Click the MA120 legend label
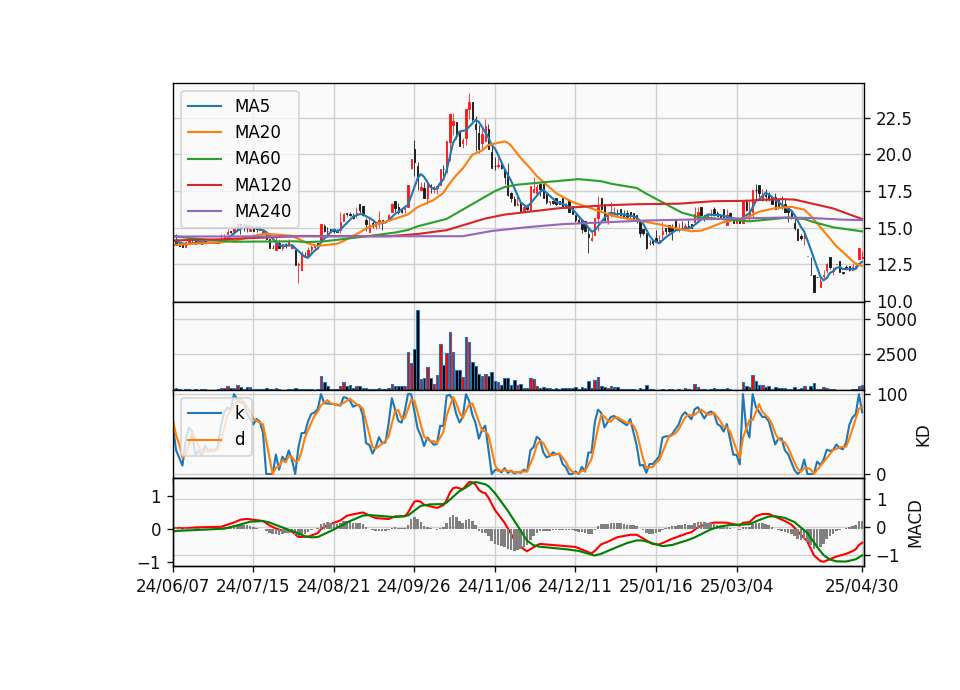960x690 pixels. pyautogui.click(x=263, y=185)
